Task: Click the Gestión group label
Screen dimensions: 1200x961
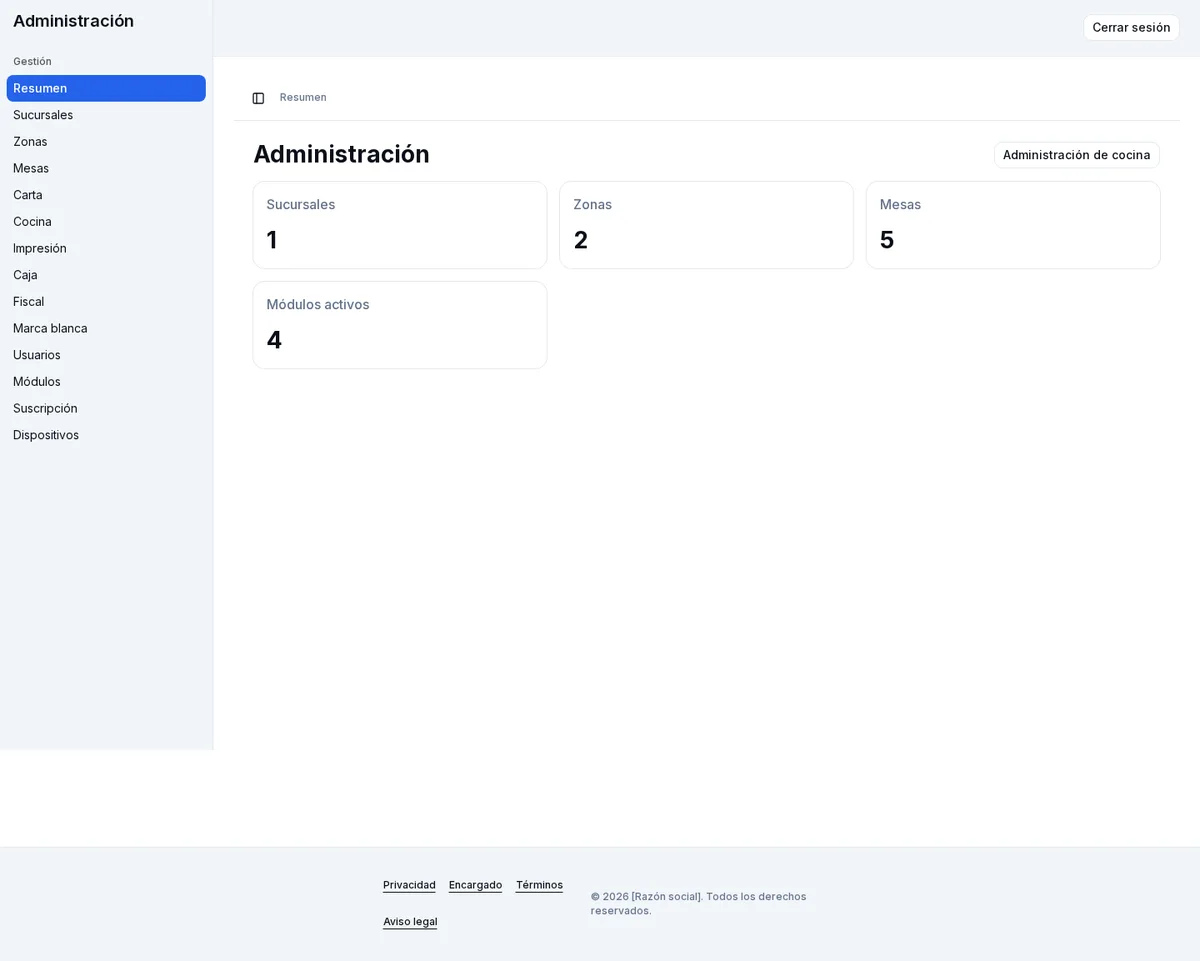Action: pyautogui.click(x=32, y=62)
